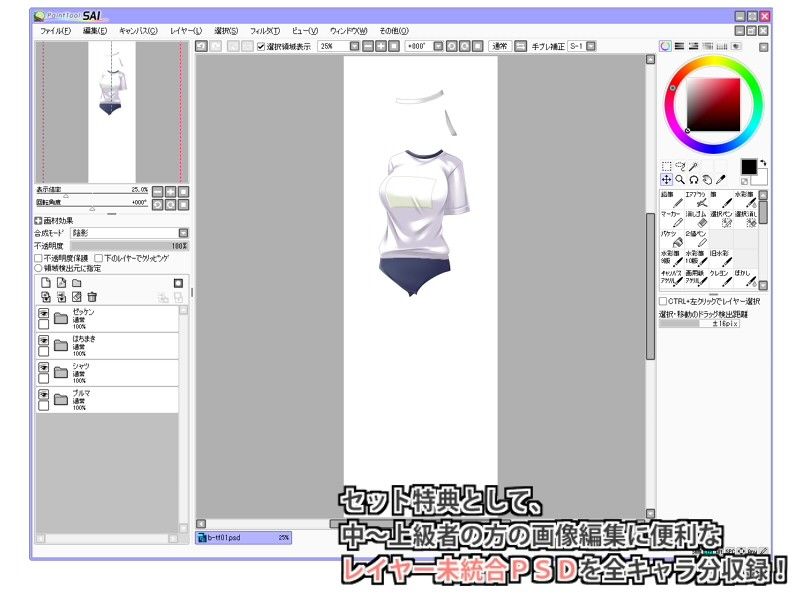Open the 合成モード blend mode dropdown
The image size is (800, 600).
[x=128, y=232]
